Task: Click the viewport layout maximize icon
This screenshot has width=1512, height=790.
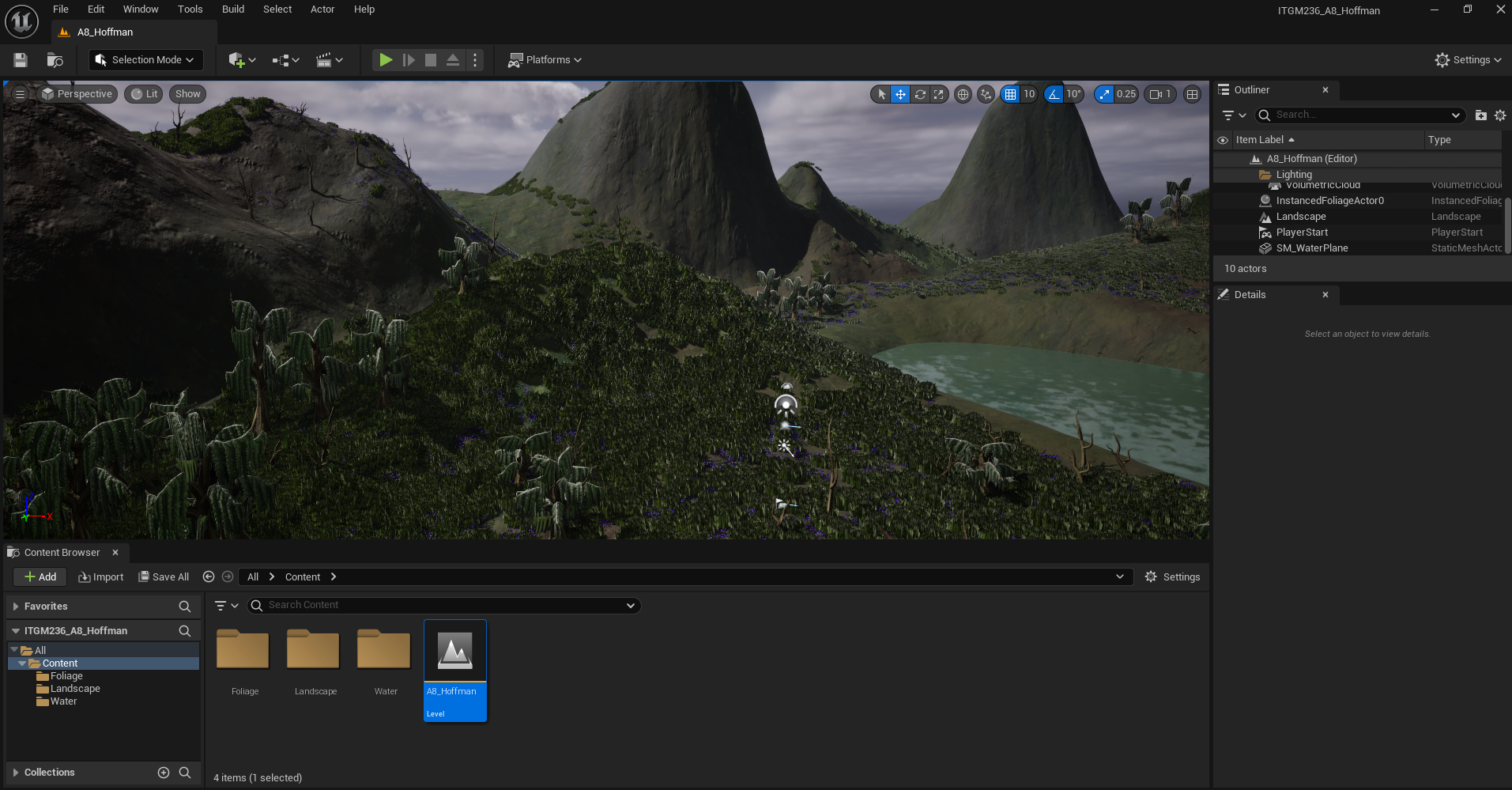Action: [x=1193, y=94]
